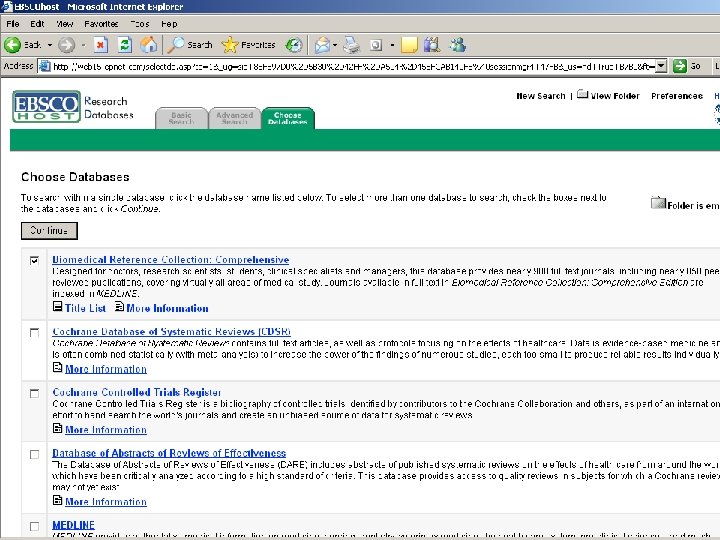This screenshot has height=540, width=720.
Task: Switch to the Basic Search tab
Action: (x=181, y=118)
